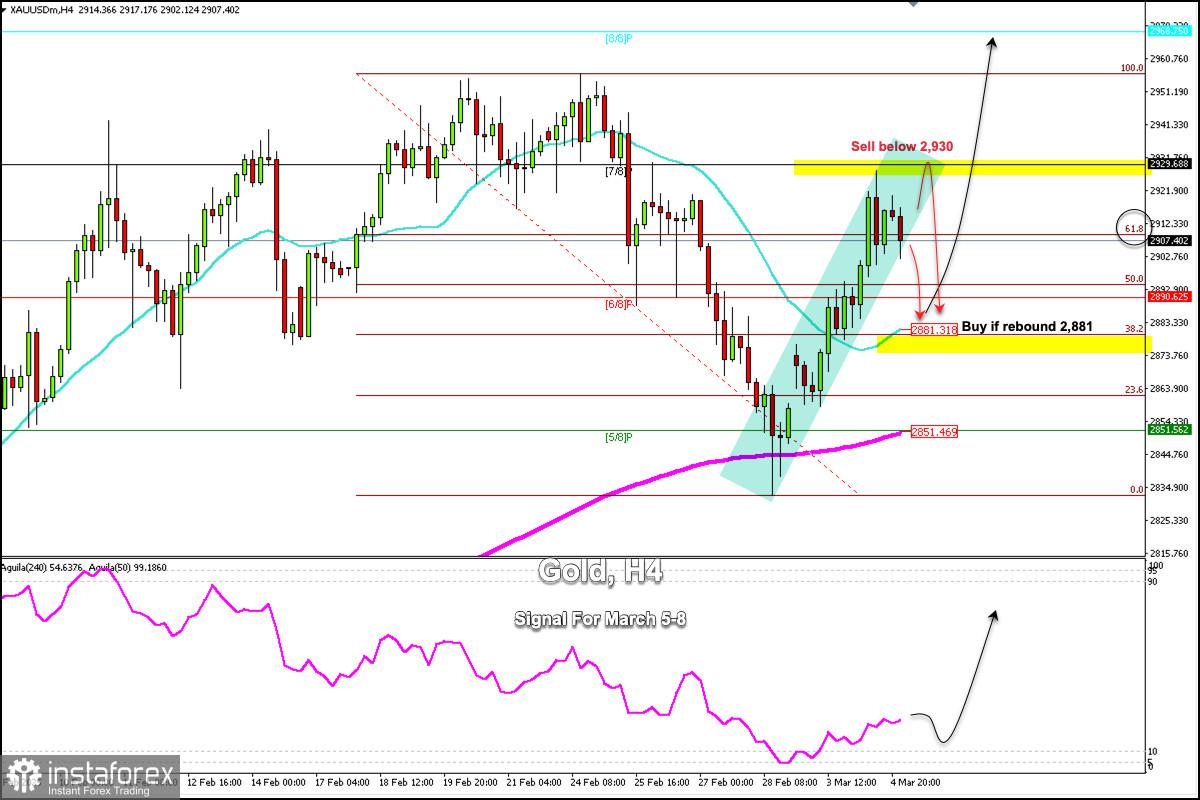The image size is (1200, 800).
Task: Click the 2951.190 price axis value
Action: [1169, 92]
